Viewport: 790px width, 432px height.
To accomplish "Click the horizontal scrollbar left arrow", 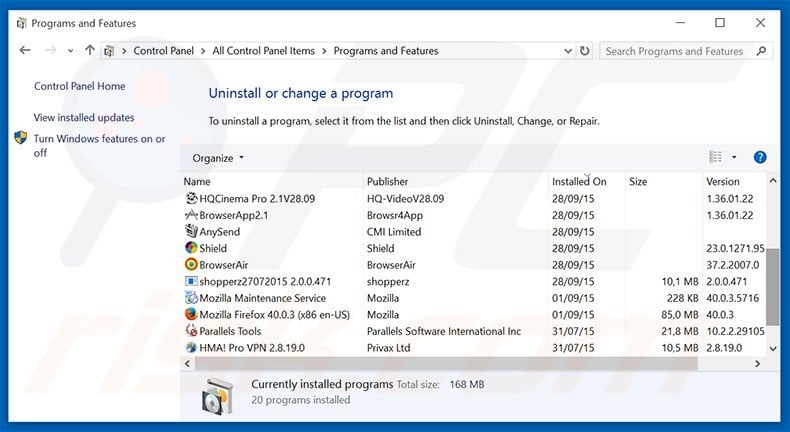I will (188, 363).
